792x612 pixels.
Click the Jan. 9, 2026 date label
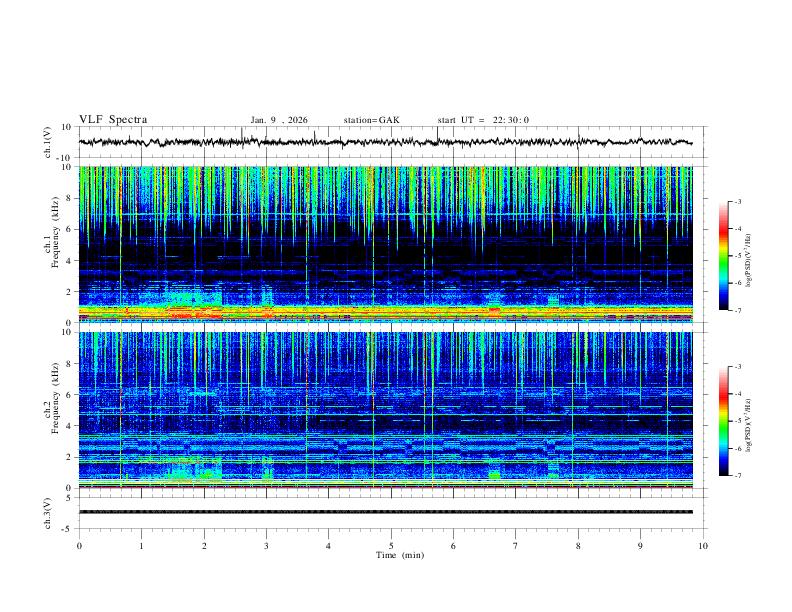click(279, 120)
